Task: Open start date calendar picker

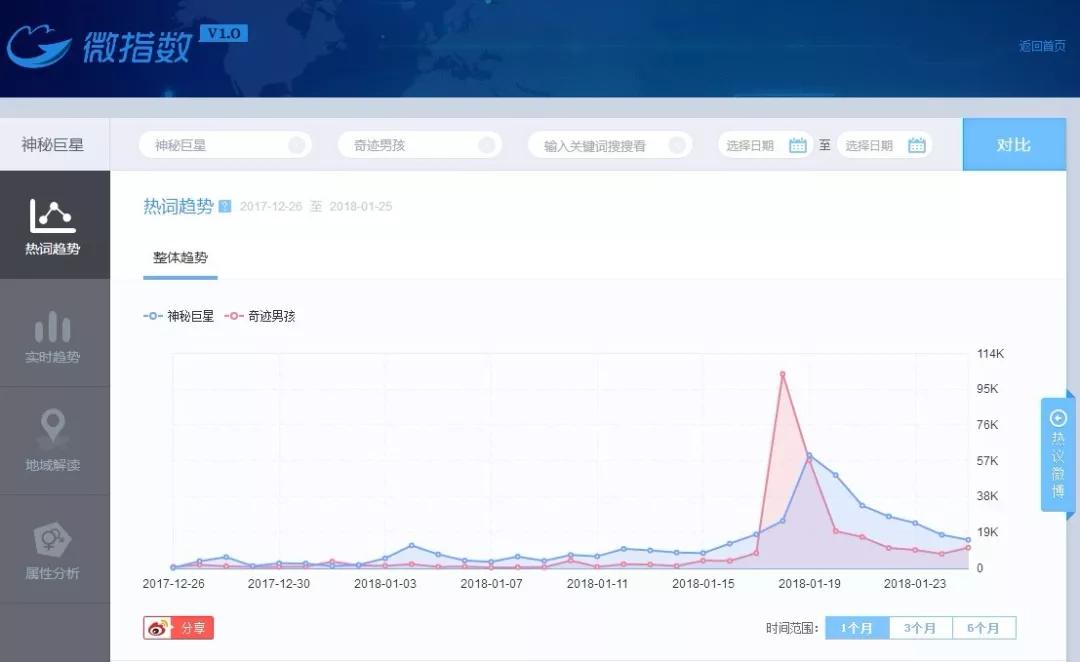Action: click(797, 145)
